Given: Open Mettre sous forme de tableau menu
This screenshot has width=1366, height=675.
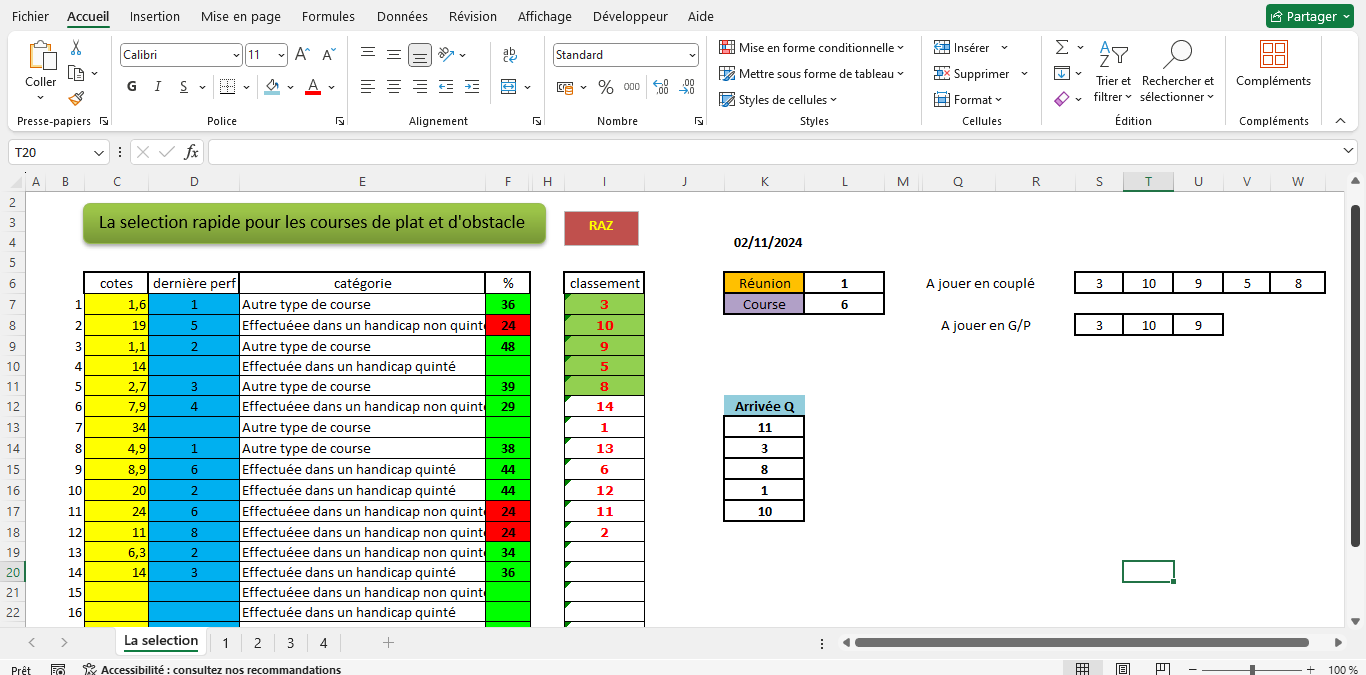Looking at the screenshot, I should tap(811, 73).
